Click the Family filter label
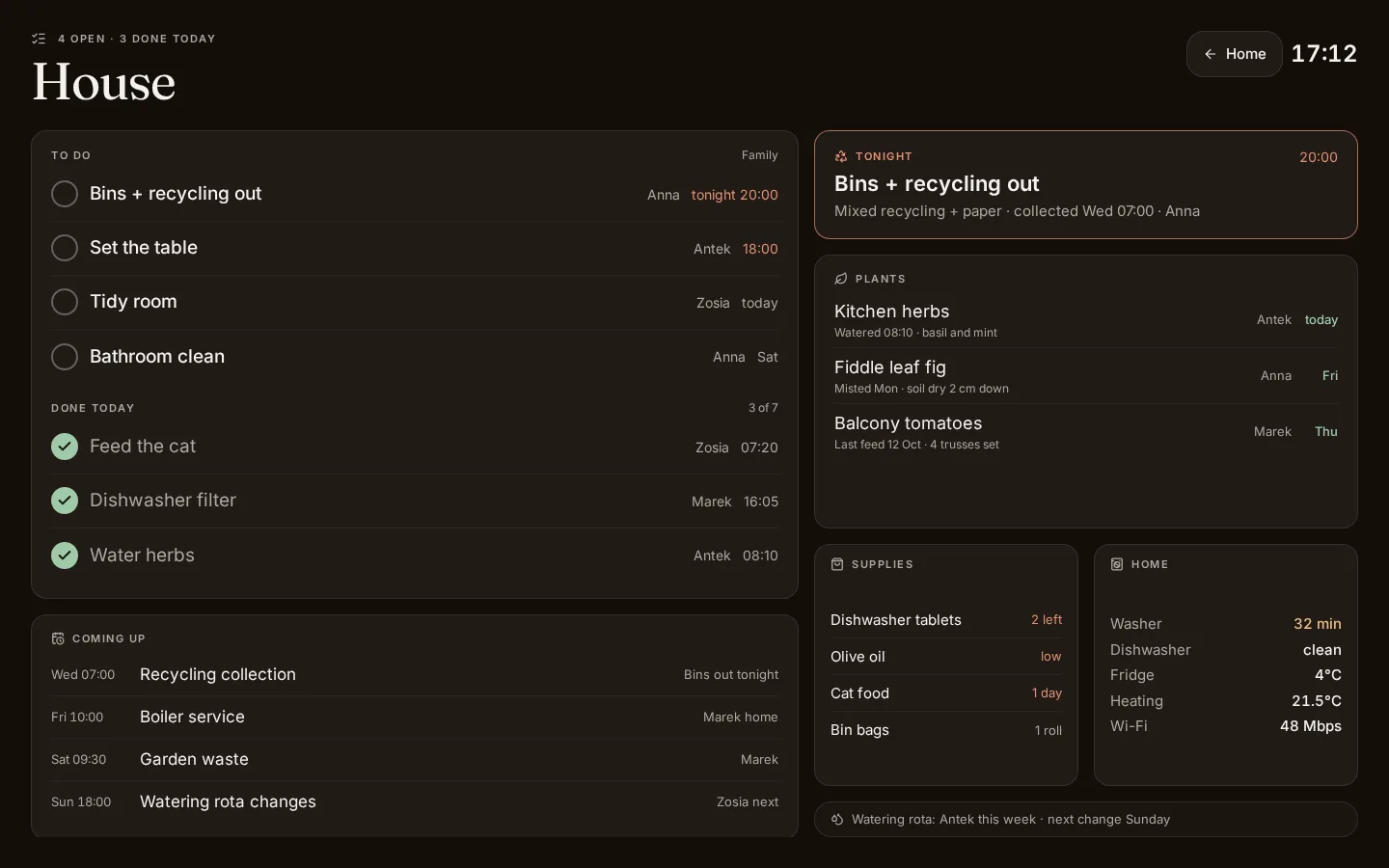Screen dimensions: 1389x868 (760, 155)
